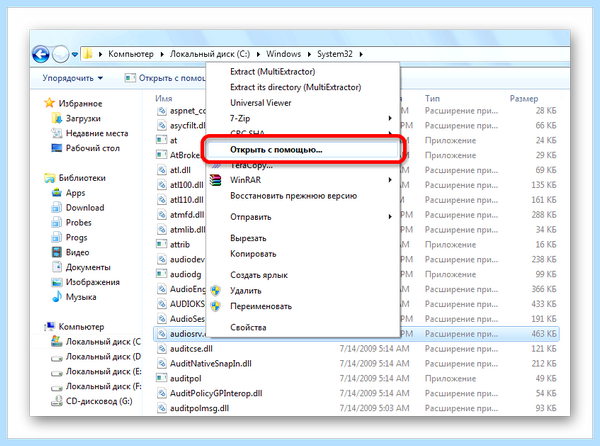Choose Extract (MultiExtractor) from context menu
This screenshot has width=600, height=446.
272,72
